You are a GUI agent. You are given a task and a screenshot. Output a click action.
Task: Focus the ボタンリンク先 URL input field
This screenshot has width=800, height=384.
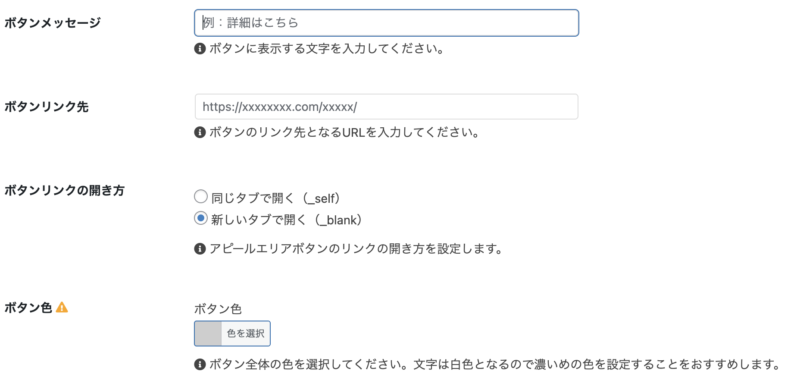(x=386, y=107)
